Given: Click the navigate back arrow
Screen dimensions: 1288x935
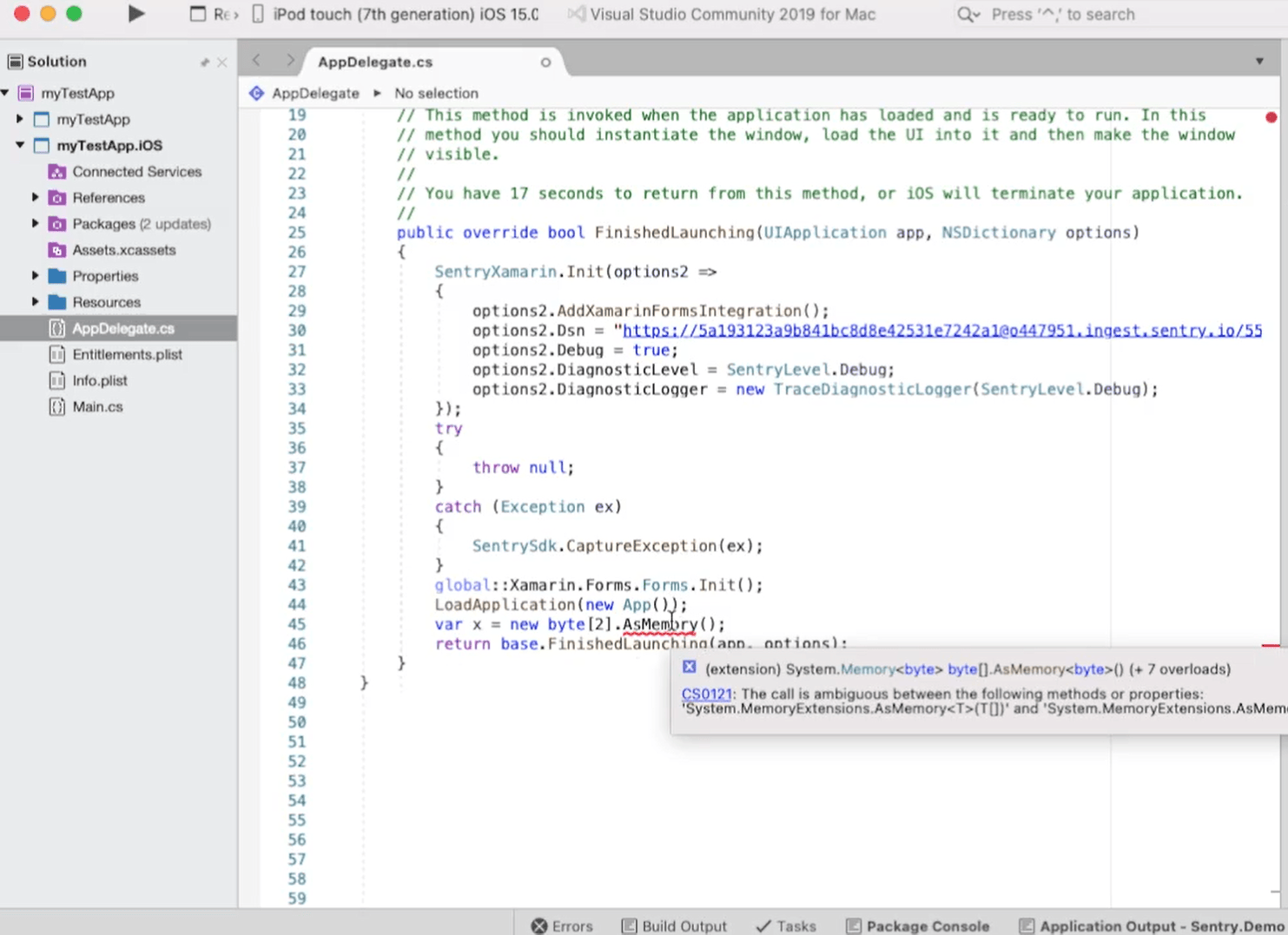Looking at the screenshot, I should tap(256, 61).
